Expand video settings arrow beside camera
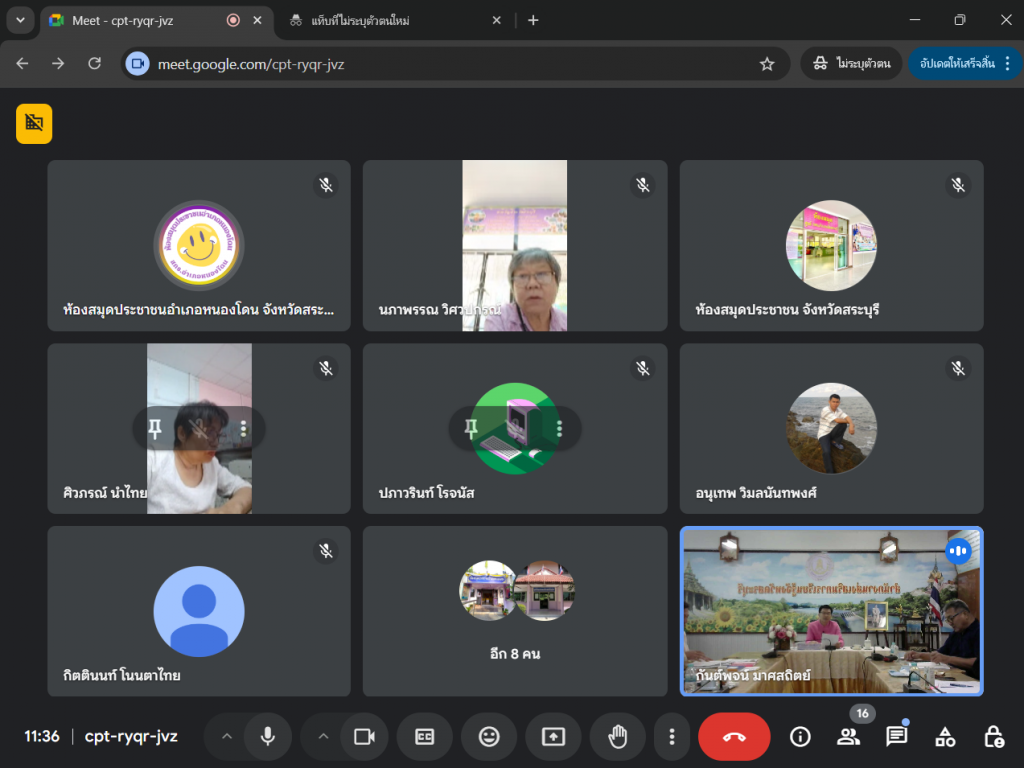This screenshot has height=768, width=1024. [323, 737]
